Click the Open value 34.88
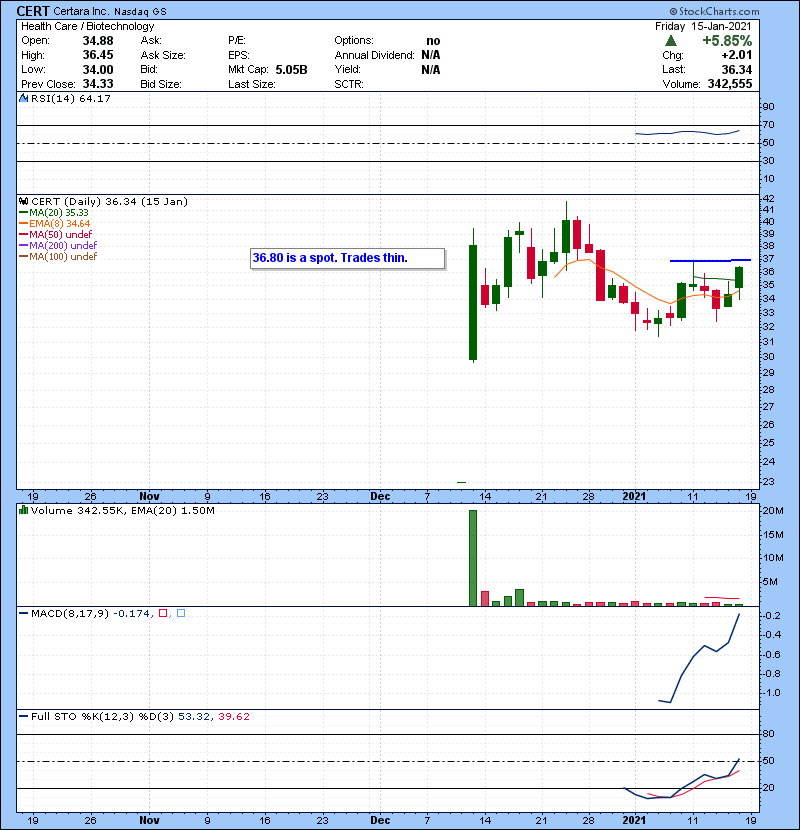This screenshot has width=800, height=830. 98,41
